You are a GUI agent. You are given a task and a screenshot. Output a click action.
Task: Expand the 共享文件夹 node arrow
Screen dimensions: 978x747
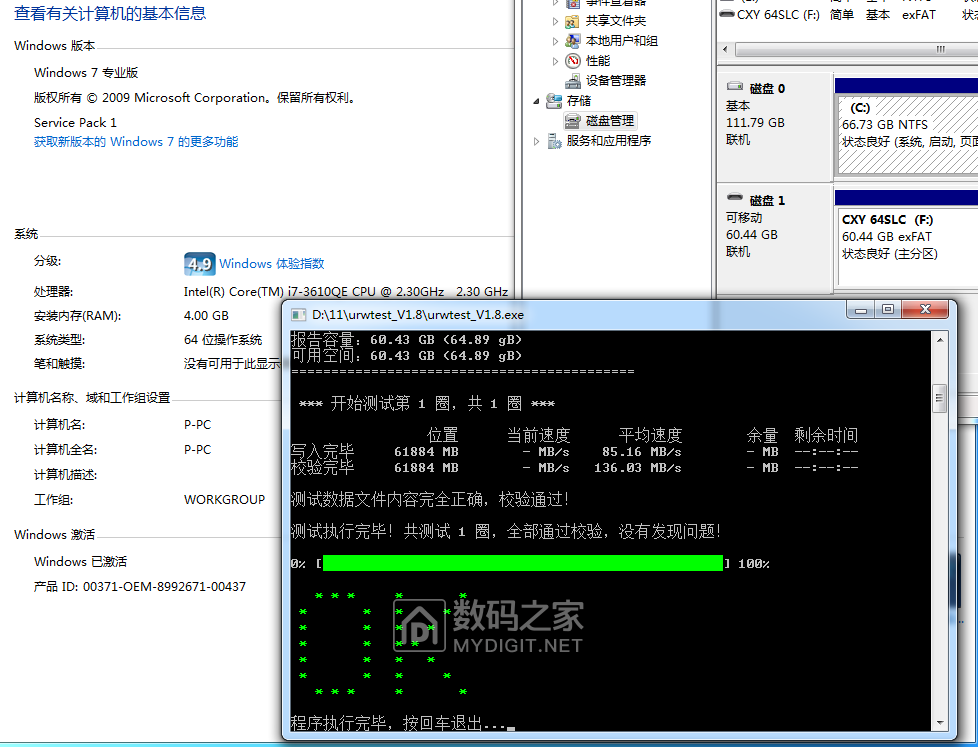(x=555, y=21)
